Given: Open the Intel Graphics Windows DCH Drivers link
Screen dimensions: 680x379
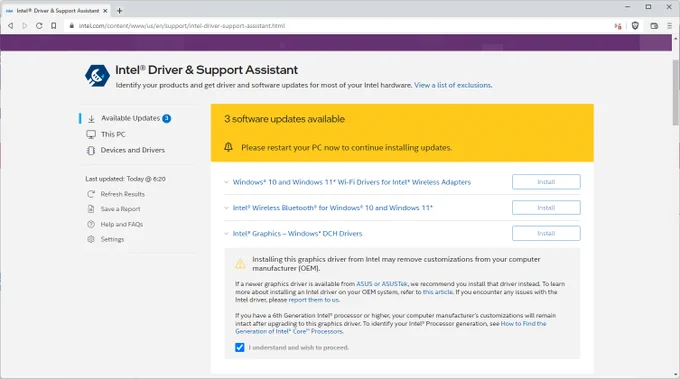Looking at the screenshot, I should (298, 234).
